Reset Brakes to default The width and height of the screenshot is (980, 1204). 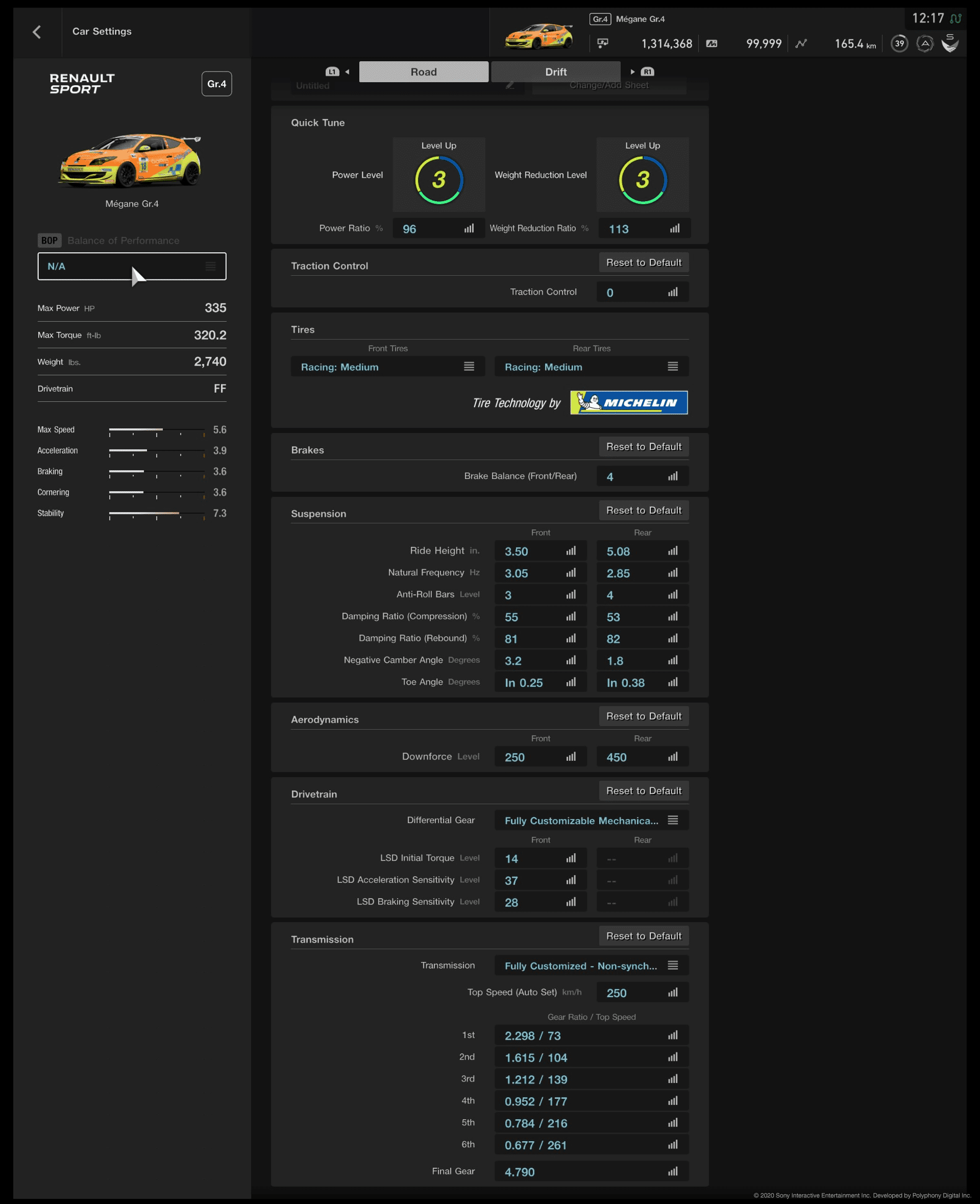tap(644, 447)
